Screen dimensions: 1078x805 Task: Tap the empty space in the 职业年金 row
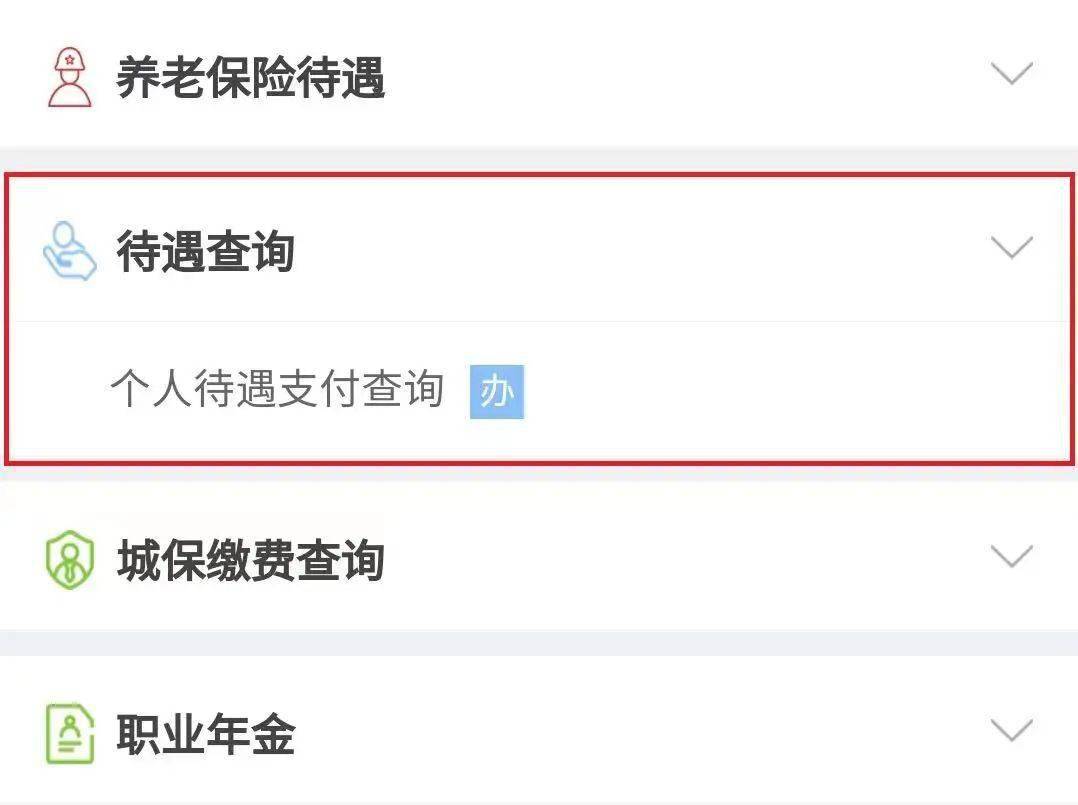point(639,734)
